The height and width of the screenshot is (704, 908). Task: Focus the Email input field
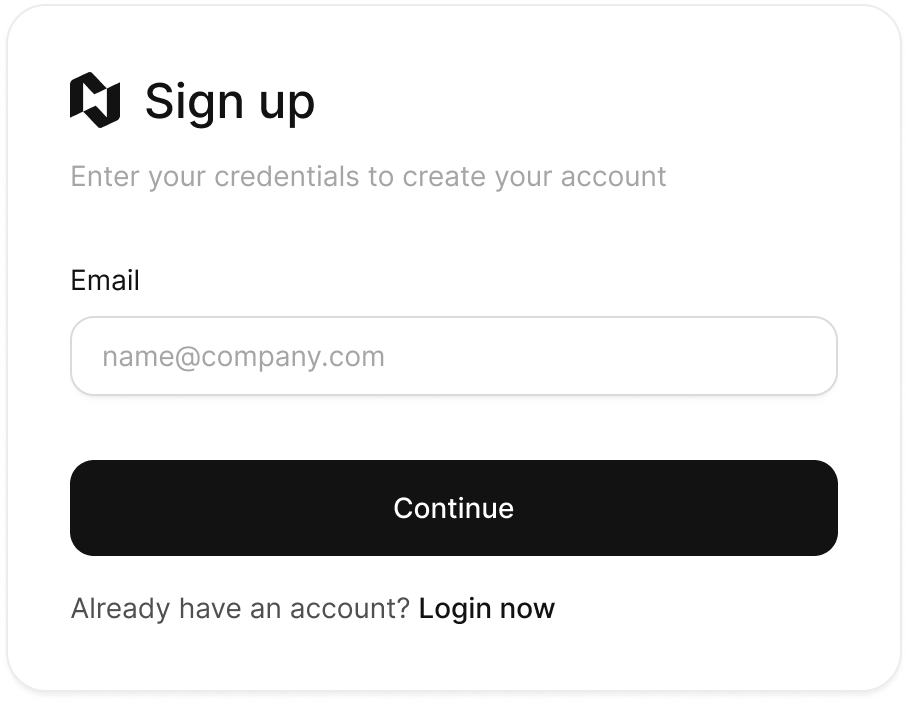tap(453, 357)
